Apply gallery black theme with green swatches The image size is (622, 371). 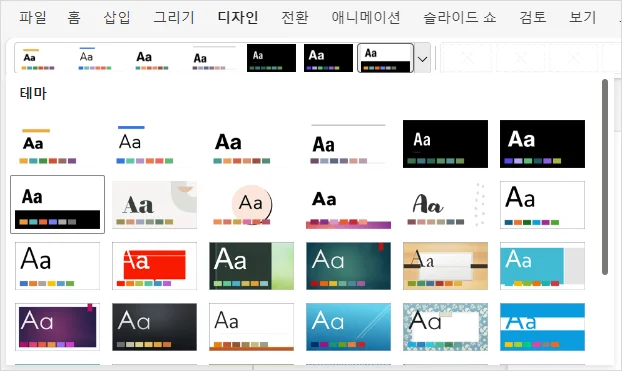tap(445, 144)
